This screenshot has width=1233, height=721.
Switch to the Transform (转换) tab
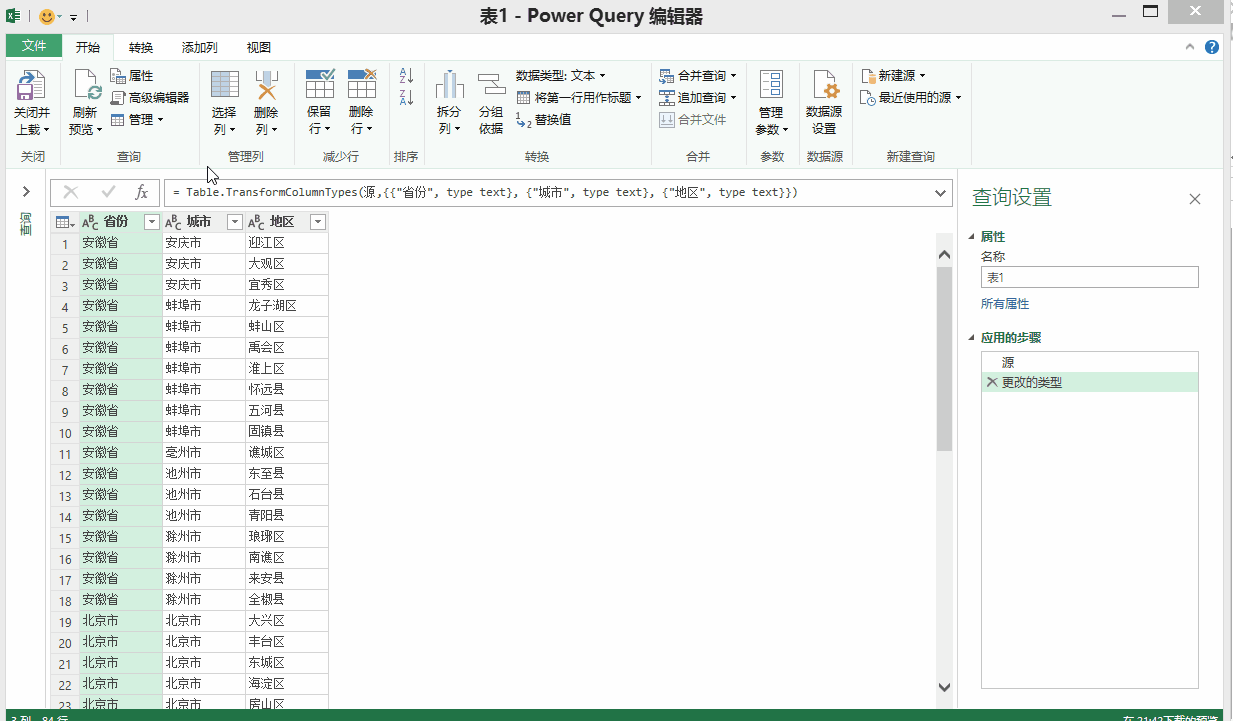[x=141, y=47]
